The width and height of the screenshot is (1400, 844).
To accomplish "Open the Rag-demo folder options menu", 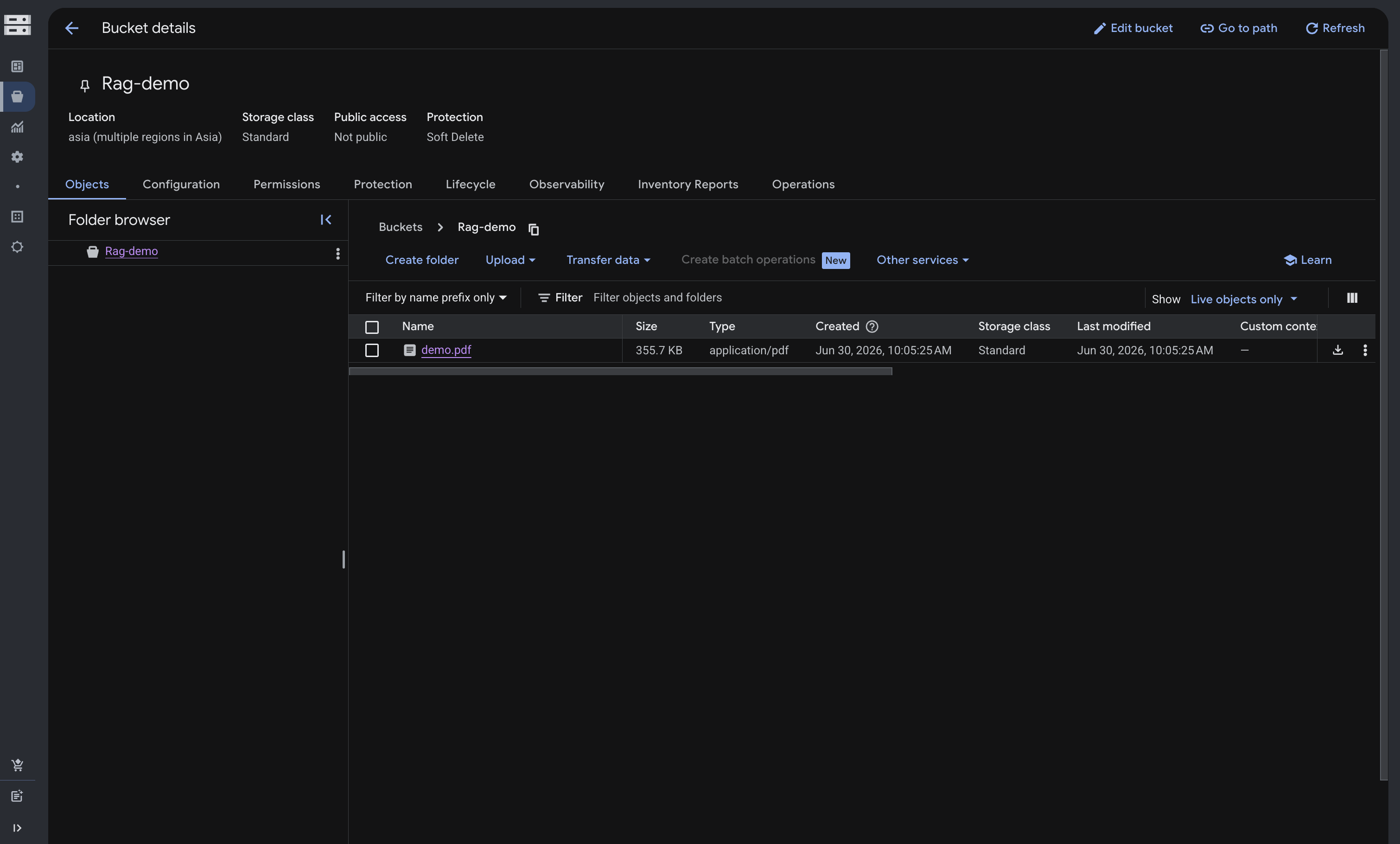I will 337,254.
